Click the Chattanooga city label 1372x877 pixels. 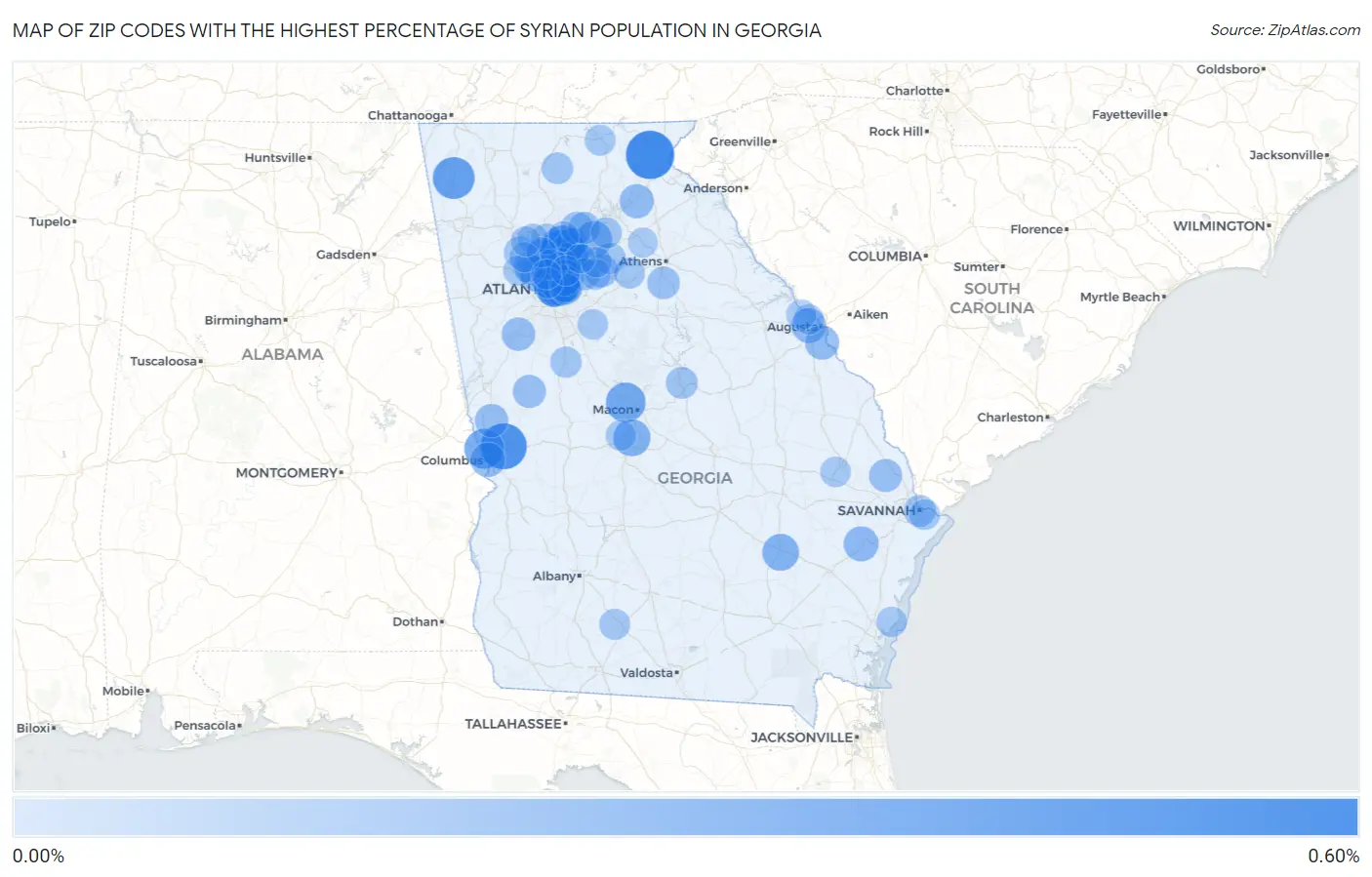408,115
